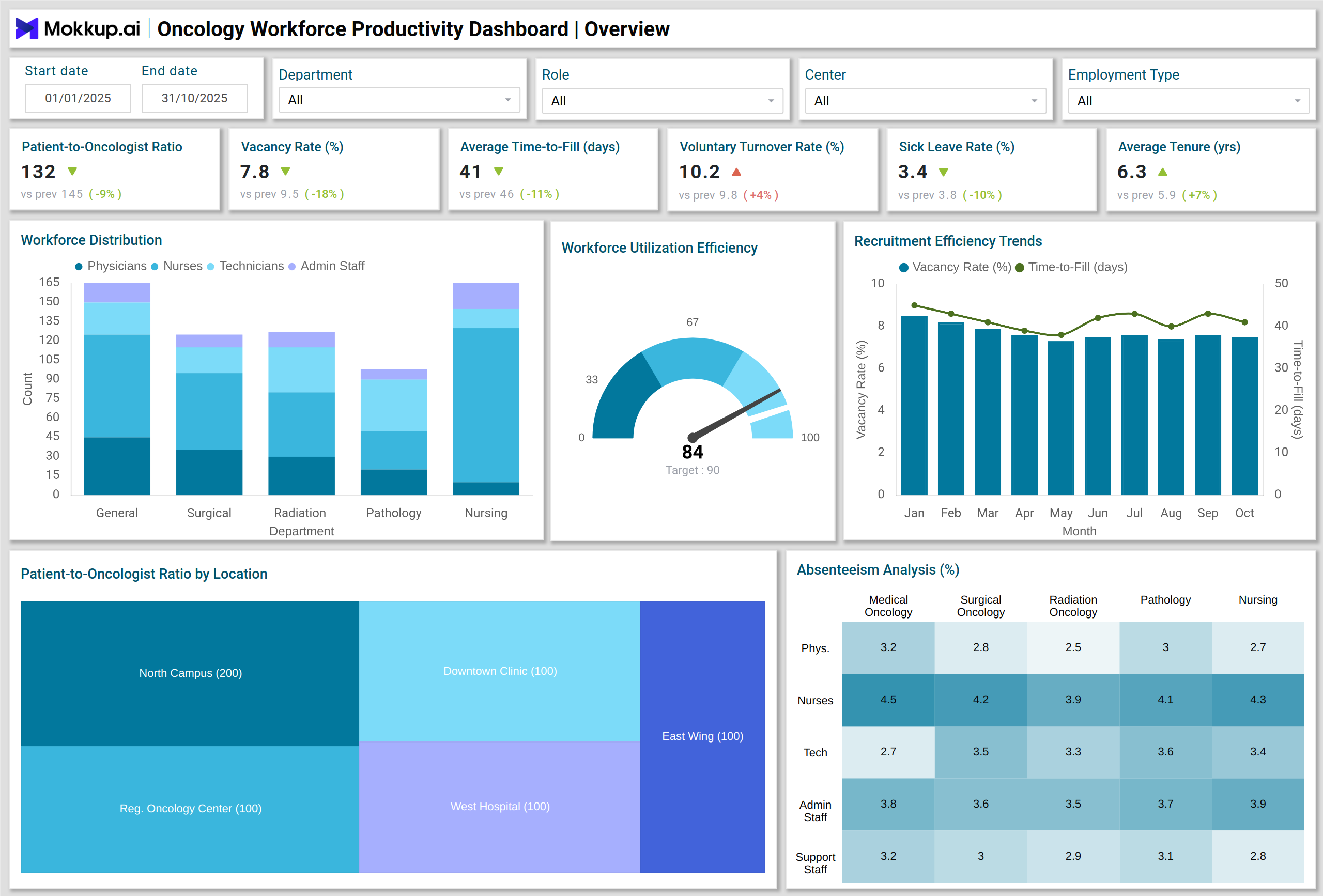Click Patient-to-Oncologist Ratio value 132

38,172
